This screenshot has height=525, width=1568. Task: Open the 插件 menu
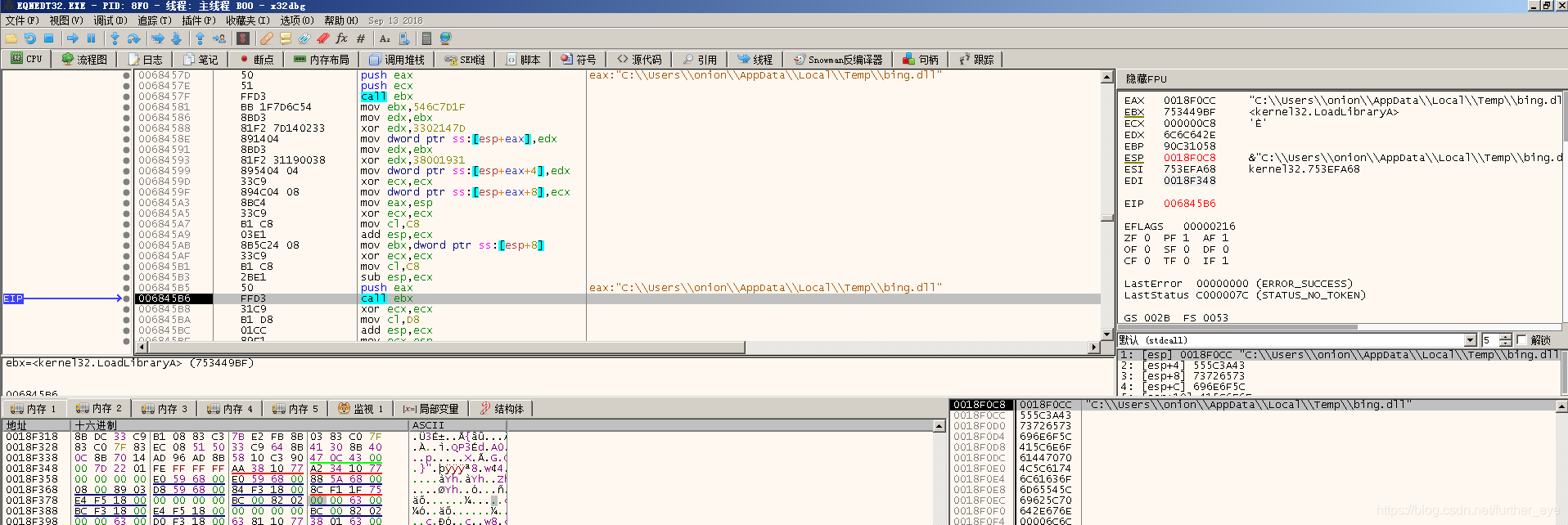click(198, 20)
